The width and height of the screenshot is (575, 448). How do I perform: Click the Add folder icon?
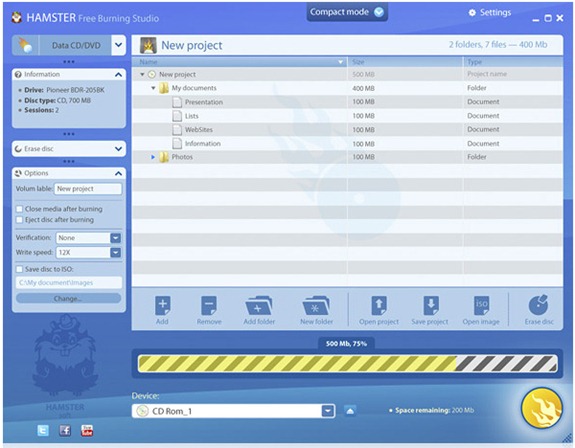pos(259,306)
